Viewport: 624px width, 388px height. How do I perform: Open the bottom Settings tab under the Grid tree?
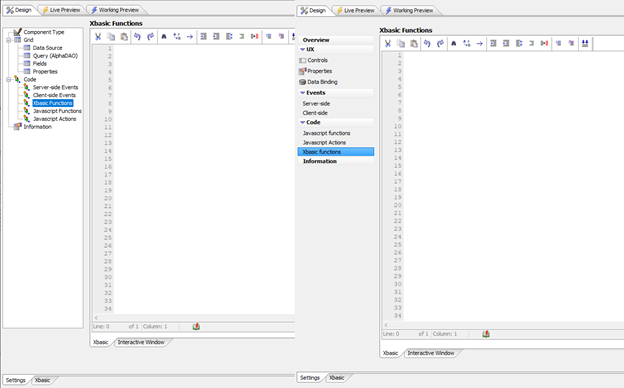tap(16, 380)
